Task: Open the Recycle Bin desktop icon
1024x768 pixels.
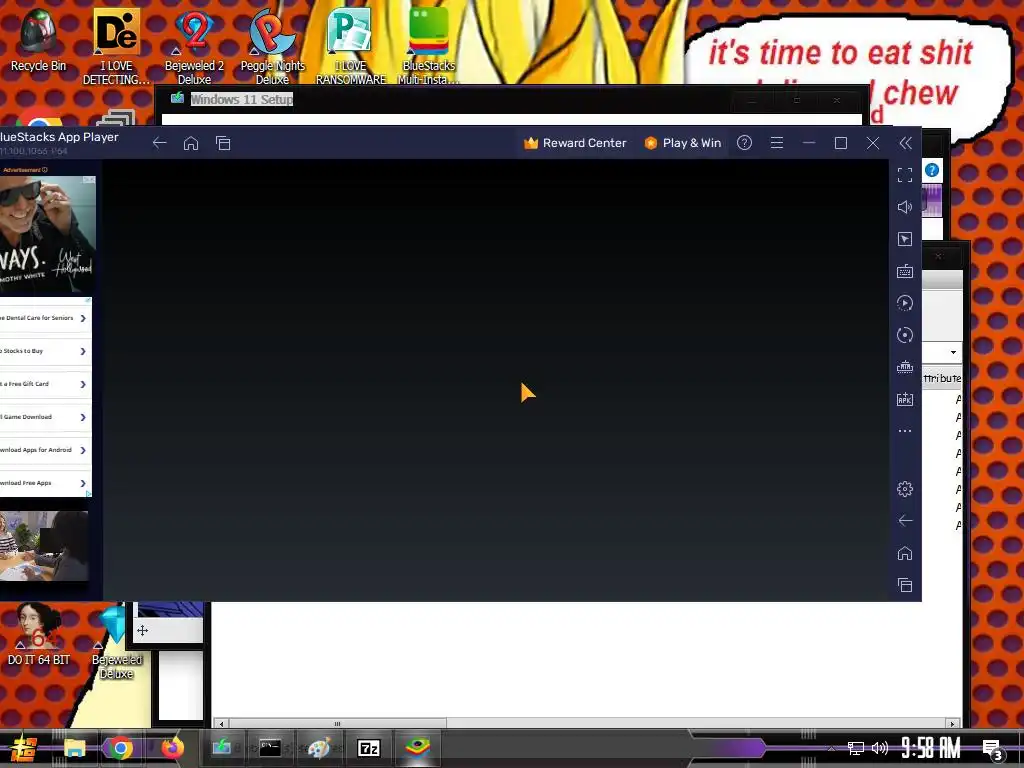Action: [38, 40]
